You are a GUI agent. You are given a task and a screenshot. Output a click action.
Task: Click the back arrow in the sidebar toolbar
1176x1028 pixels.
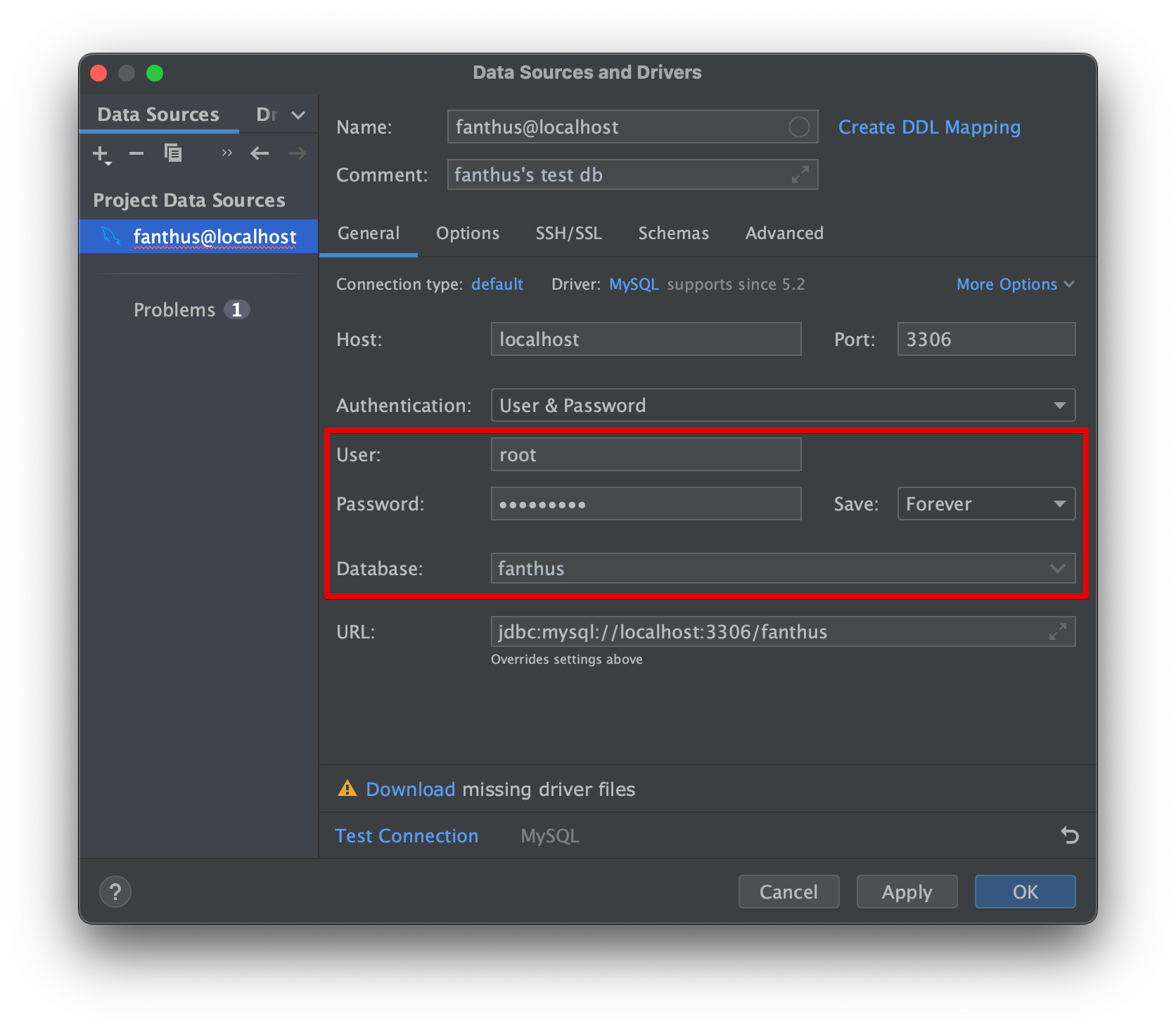pyautogui.click(x=260, y=153)
